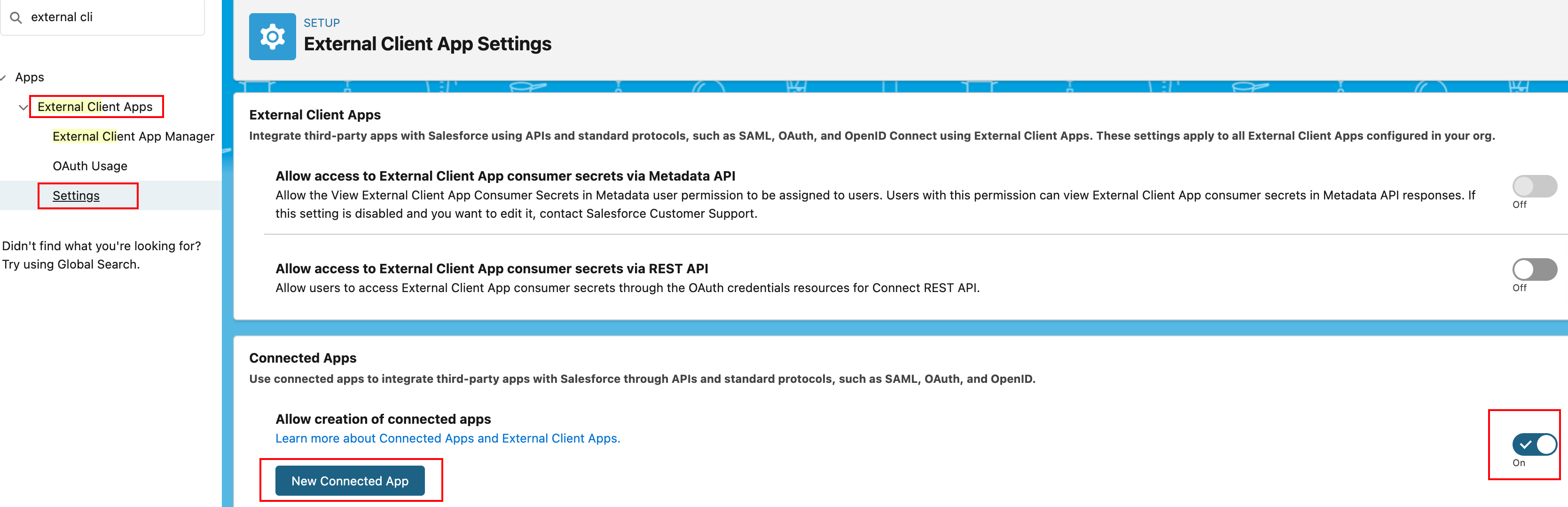
Task: Collapse the Apps section chevron
Action: [x=3, y=78]
